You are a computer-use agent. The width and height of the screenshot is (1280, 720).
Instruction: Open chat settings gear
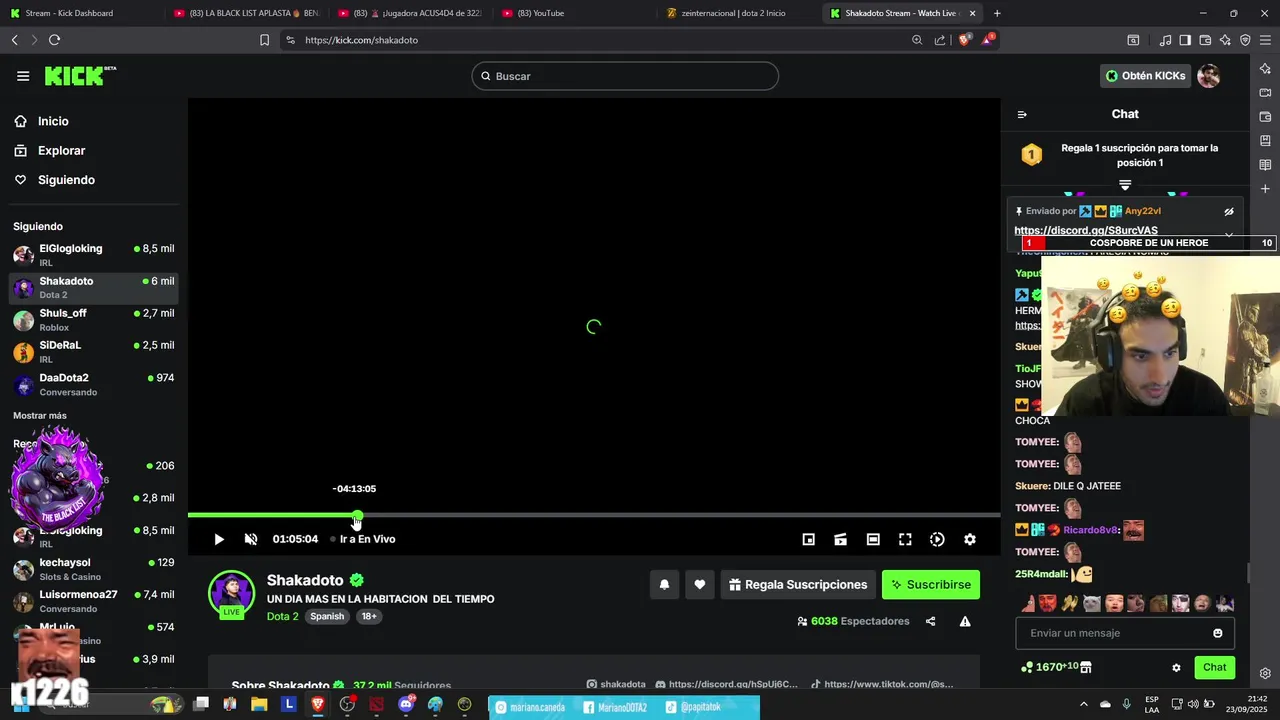[x=1176, y=668]
